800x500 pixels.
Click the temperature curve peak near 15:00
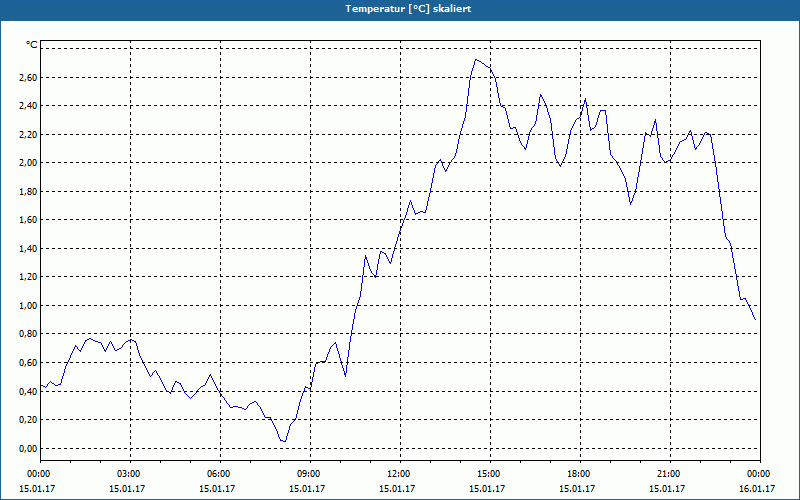(x=476, y=60)
